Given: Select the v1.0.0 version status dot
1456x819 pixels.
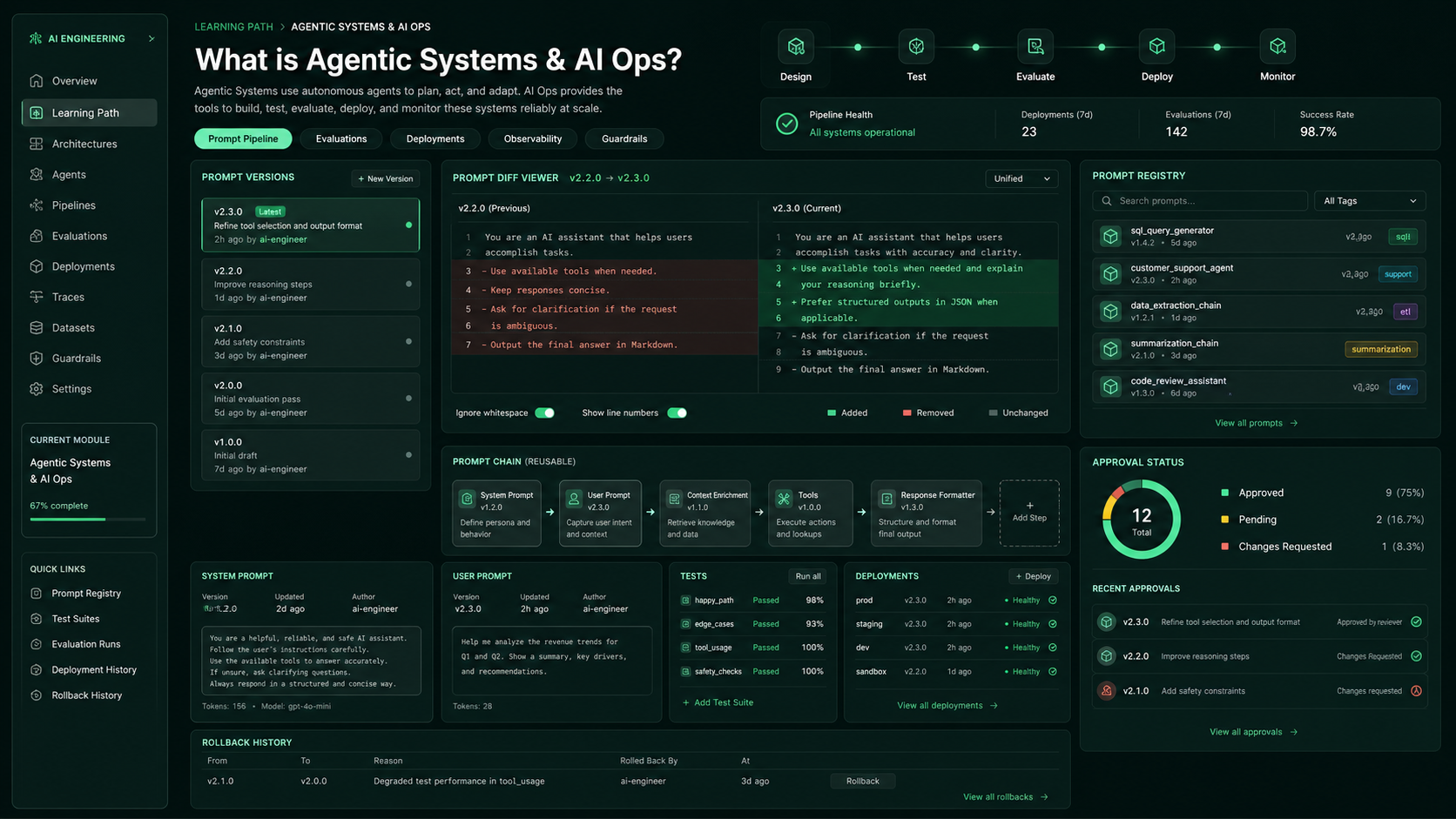Looking at the screenshot, I should 409,455.
